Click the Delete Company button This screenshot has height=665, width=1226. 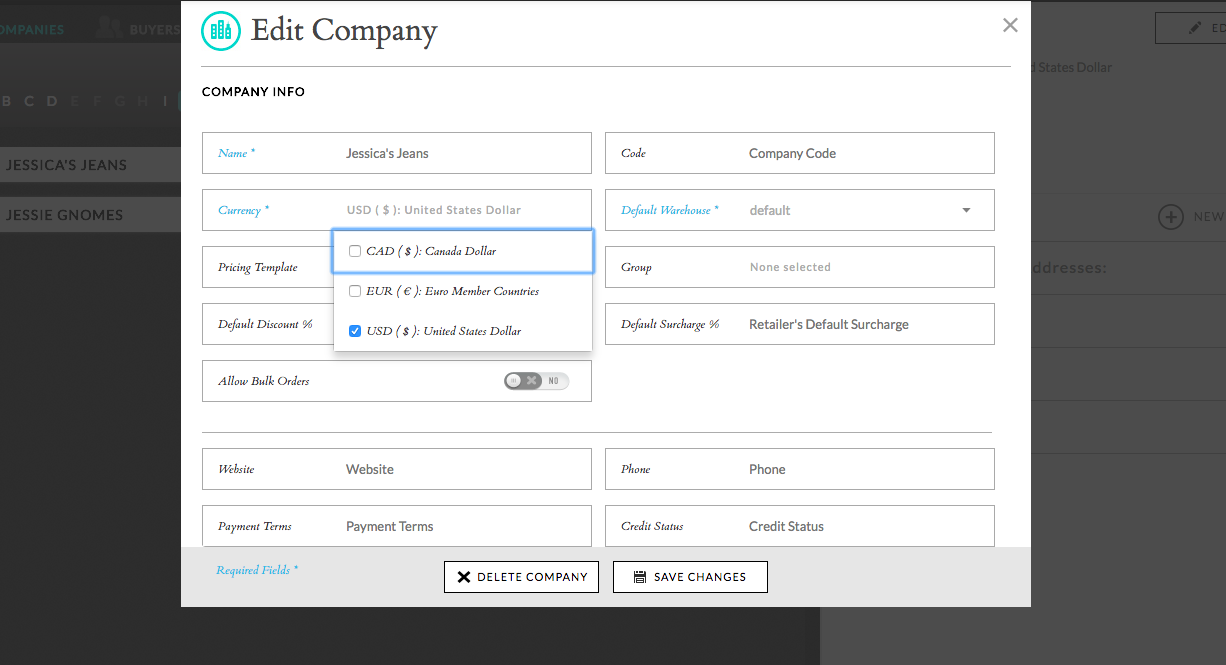coord(522,577)
